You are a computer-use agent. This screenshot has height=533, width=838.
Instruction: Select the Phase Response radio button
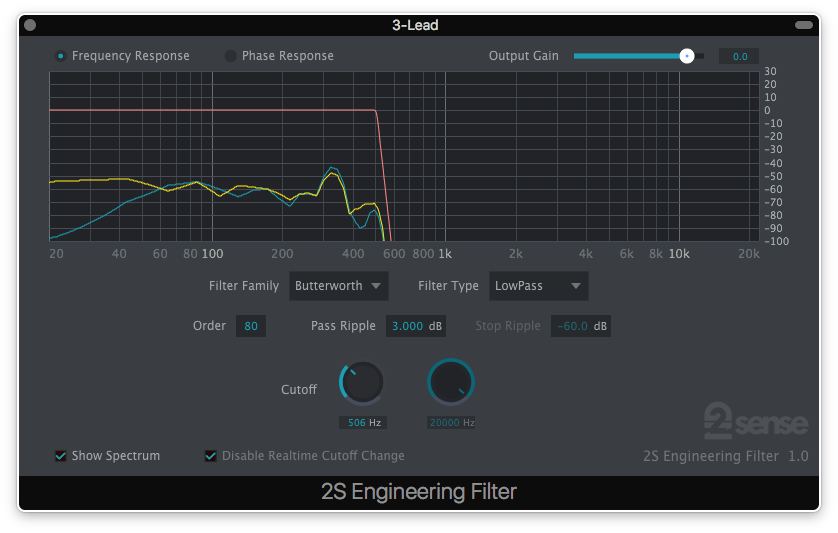(230, 56)
